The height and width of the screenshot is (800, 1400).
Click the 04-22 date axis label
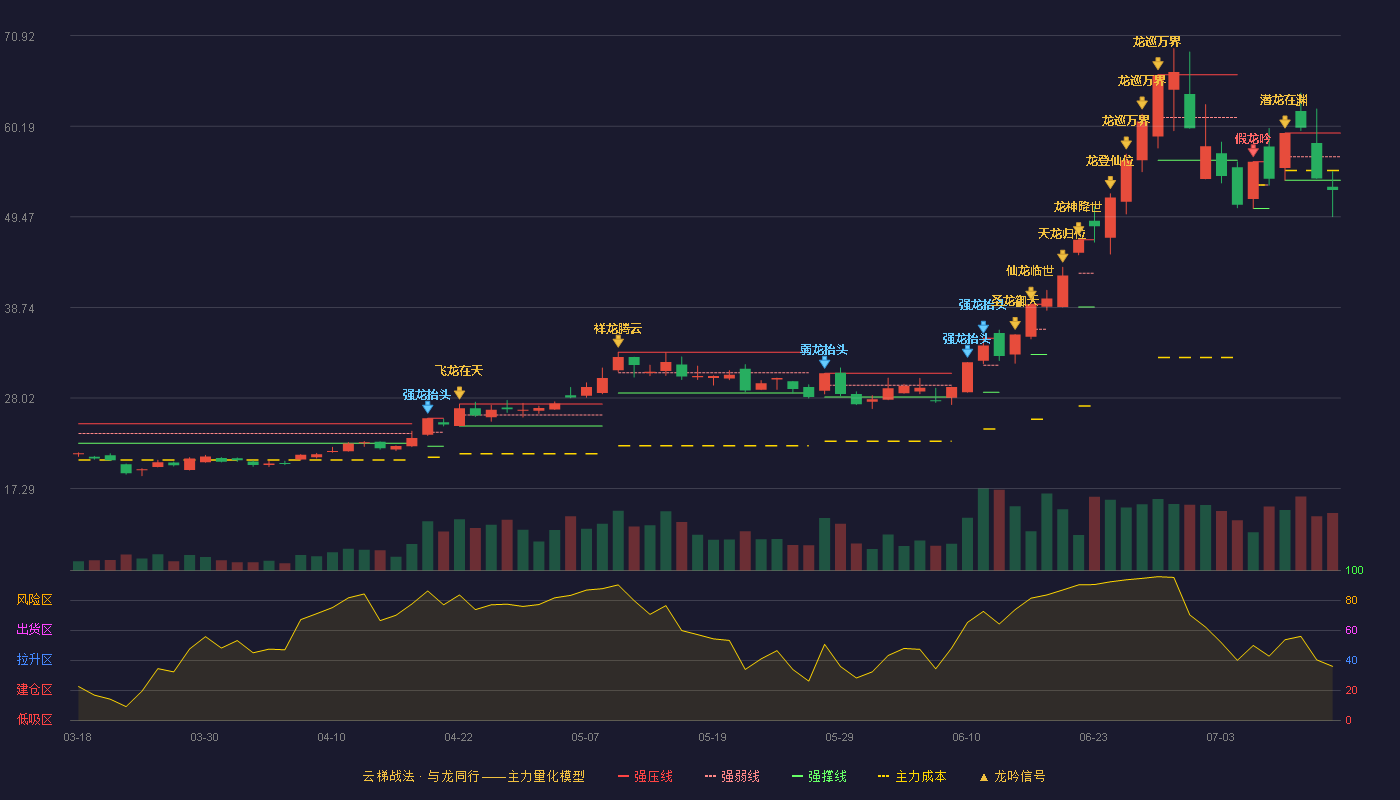[x=458, y=737]
